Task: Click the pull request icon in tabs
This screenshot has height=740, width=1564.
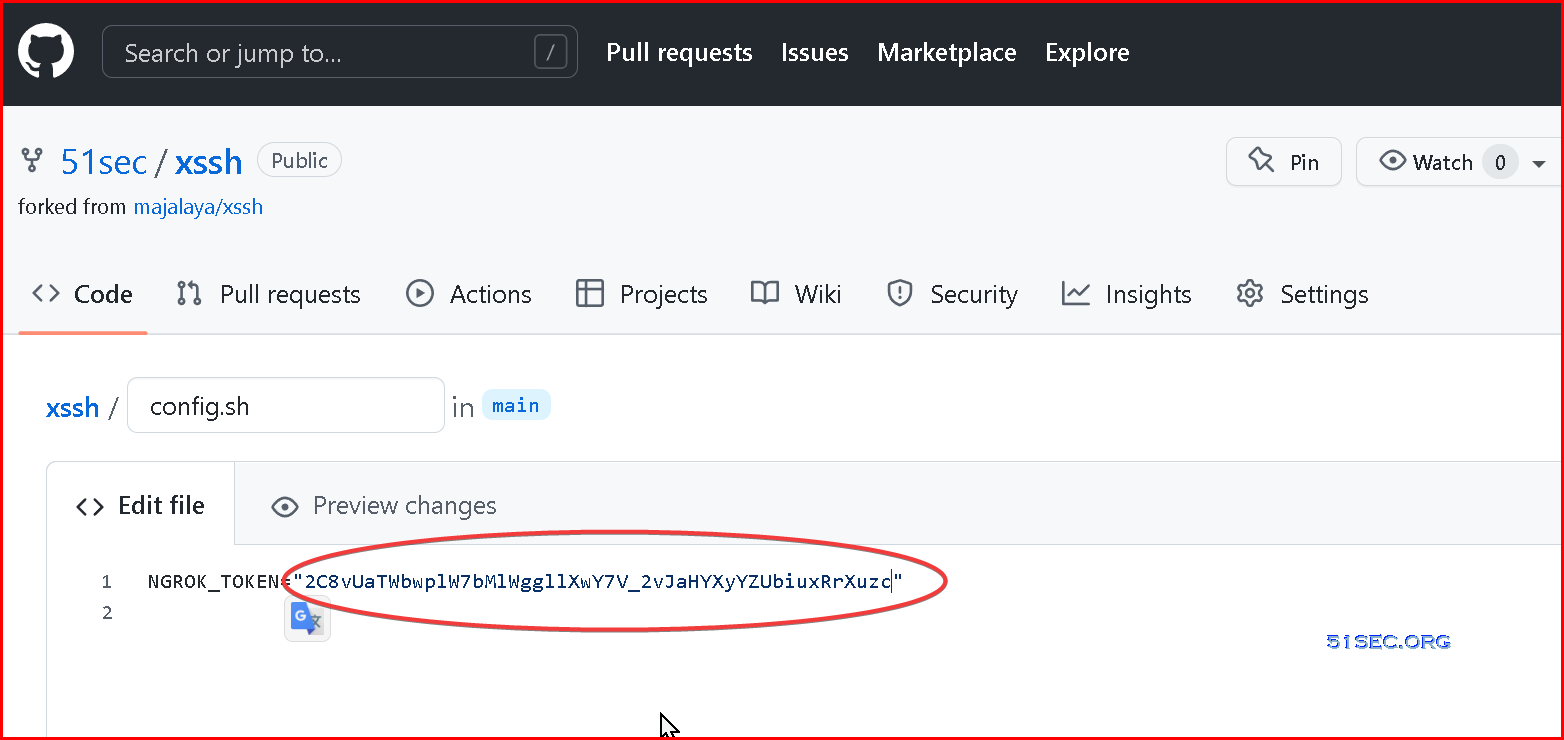Action: click(x=189, y=293)
